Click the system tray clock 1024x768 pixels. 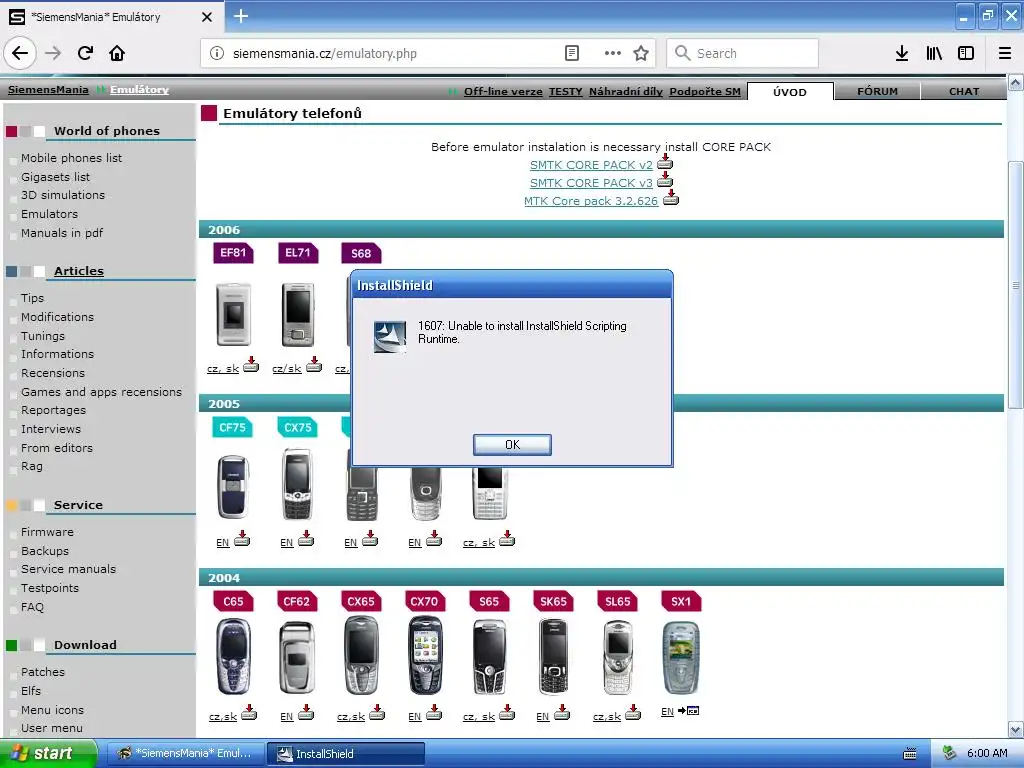(x=987, y=753)
